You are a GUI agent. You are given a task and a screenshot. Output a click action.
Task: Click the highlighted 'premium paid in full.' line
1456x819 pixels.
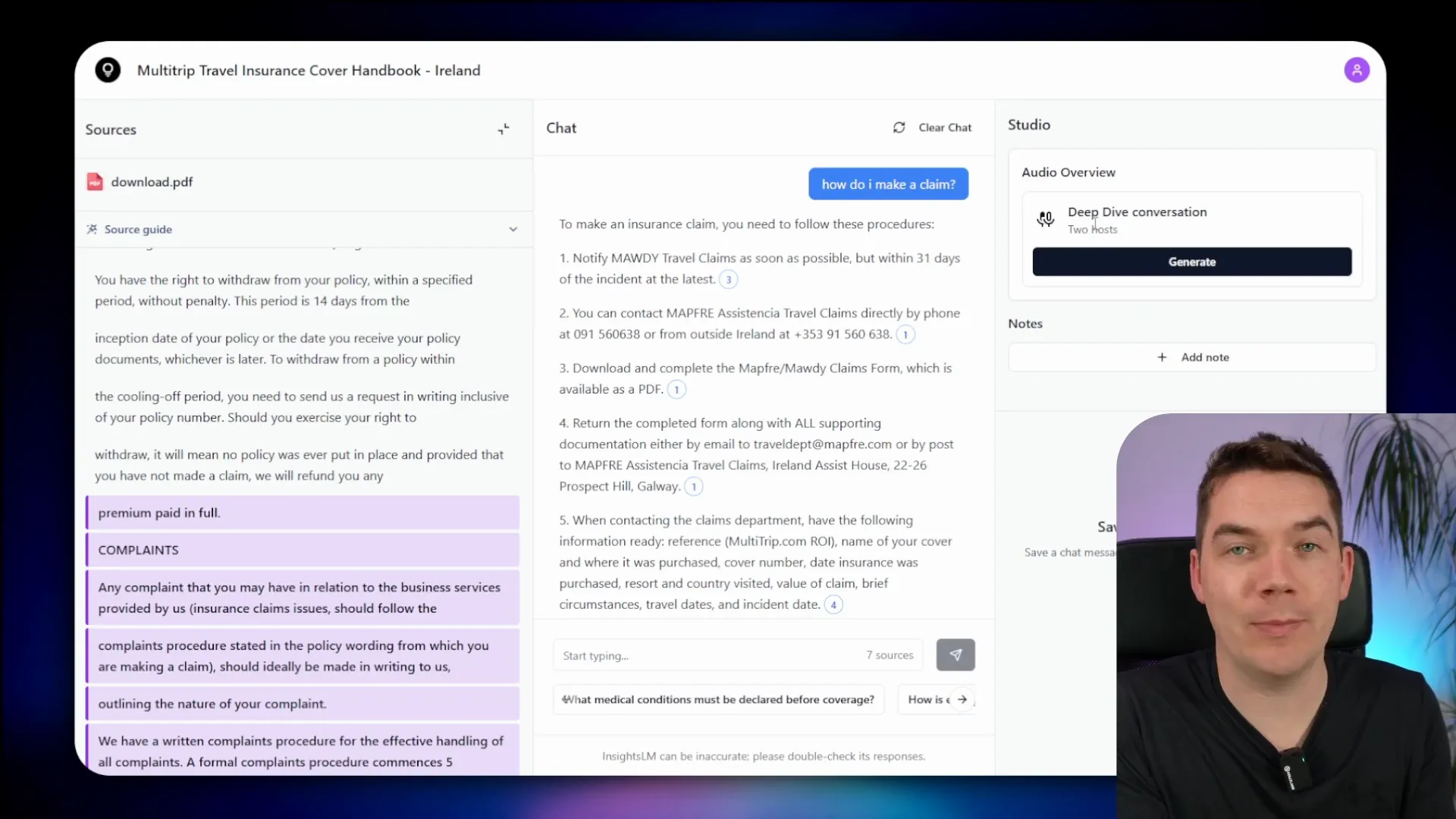tap(303, 513)
